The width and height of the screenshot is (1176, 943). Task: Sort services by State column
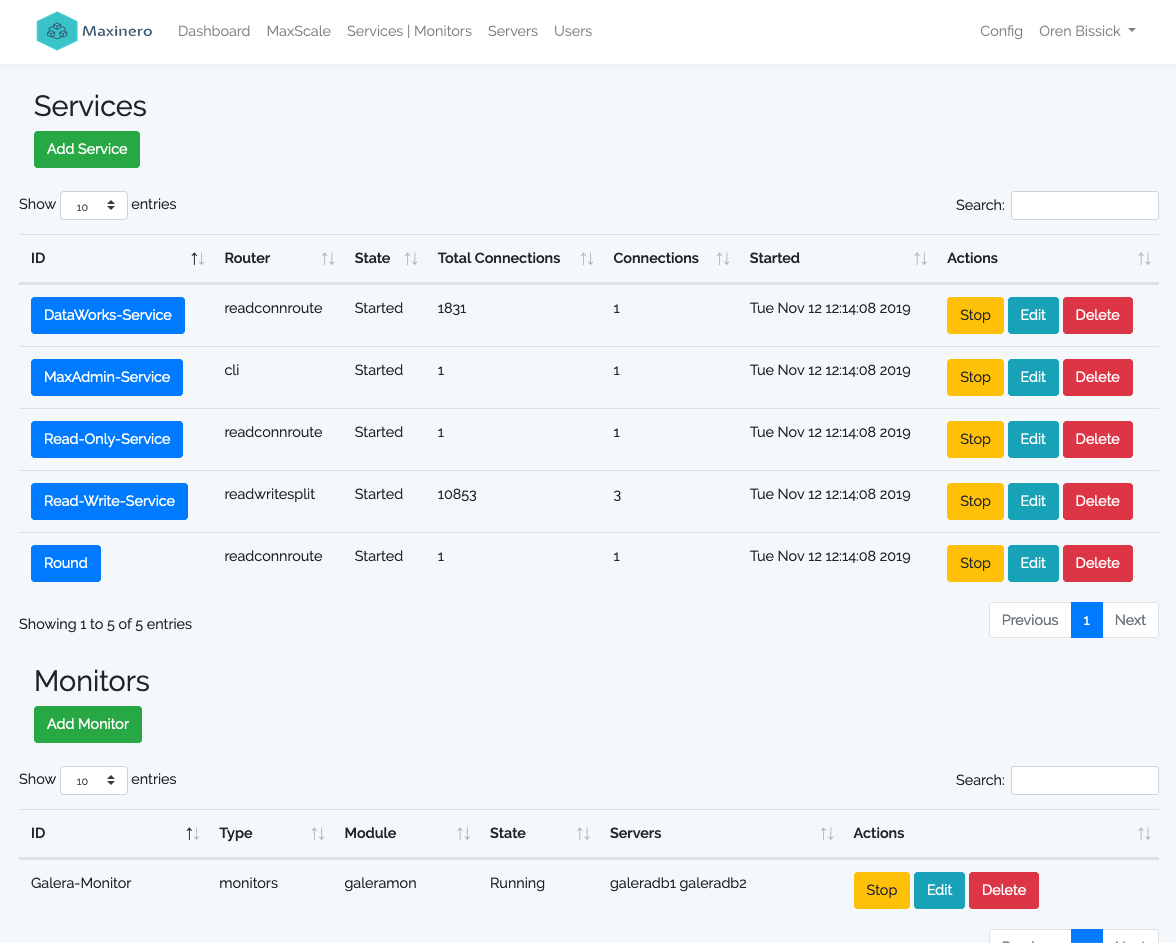pyautogui.click(x=410, y=259)
